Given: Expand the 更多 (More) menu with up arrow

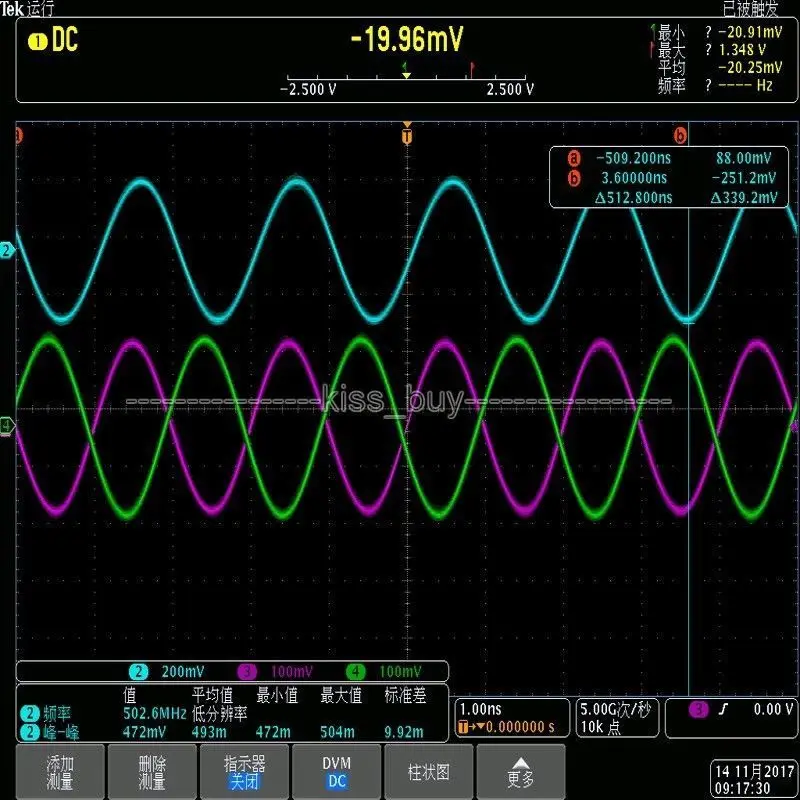Looking at the screenshot, I should click(520, 772).
